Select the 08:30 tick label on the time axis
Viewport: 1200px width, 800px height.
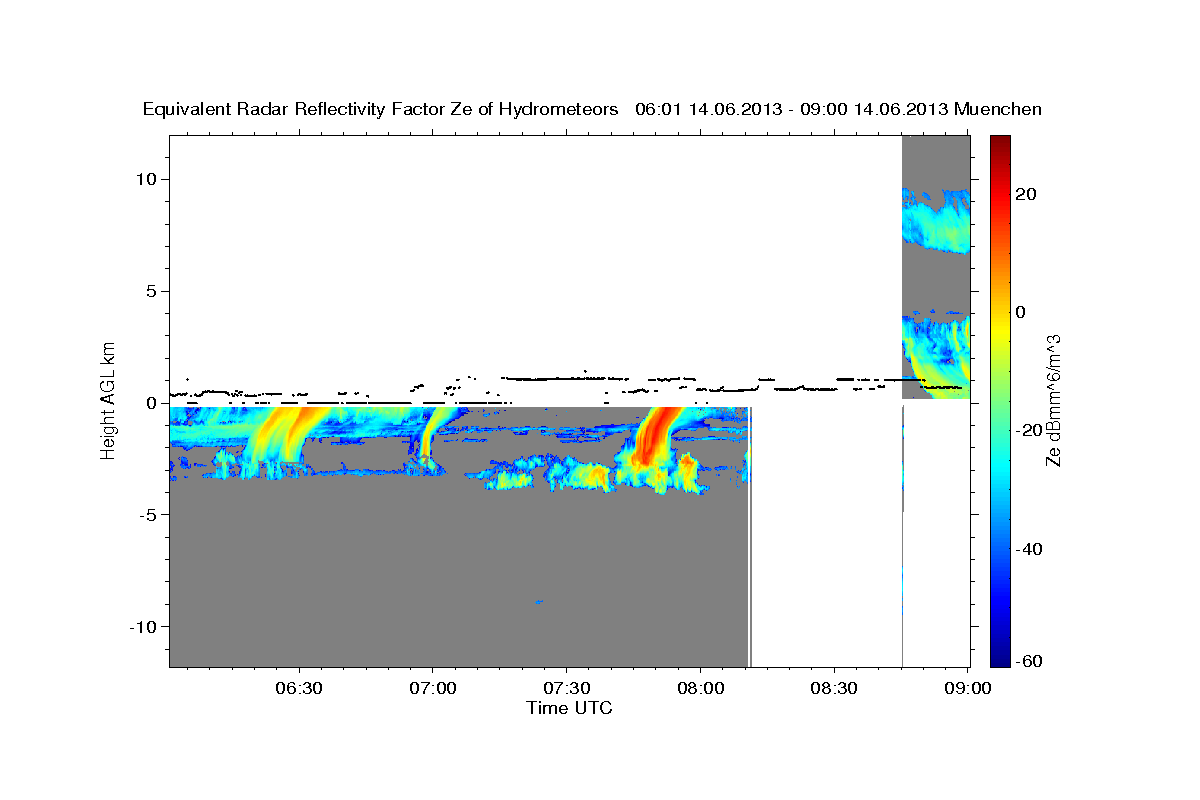[x=834, y=688]
